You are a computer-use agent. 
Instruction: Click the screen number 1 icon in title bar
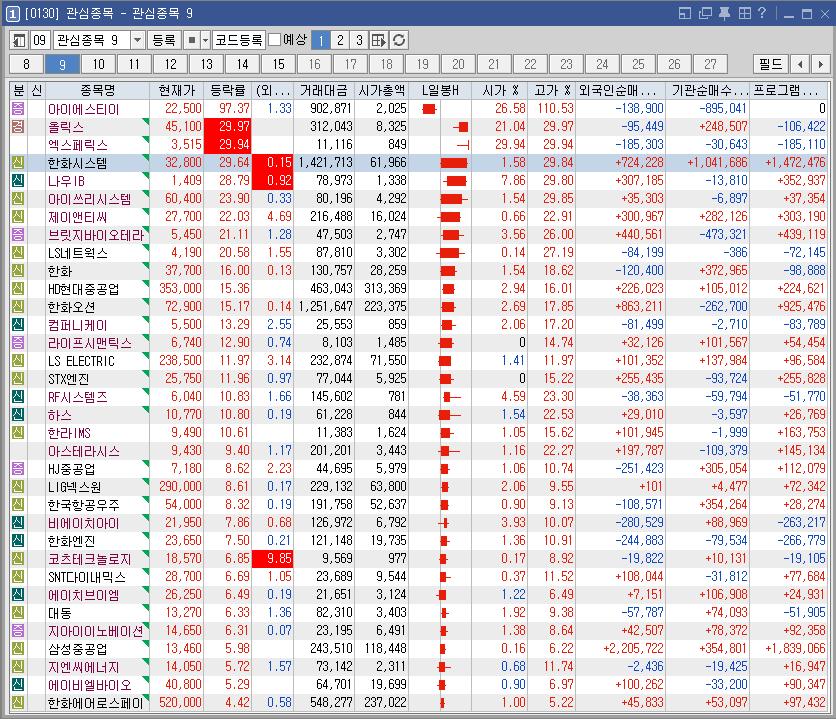click(13, 13)
